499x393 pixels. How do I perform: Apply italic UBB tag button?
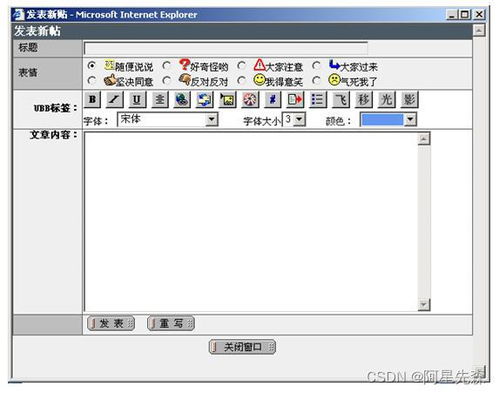pos(114,100)
